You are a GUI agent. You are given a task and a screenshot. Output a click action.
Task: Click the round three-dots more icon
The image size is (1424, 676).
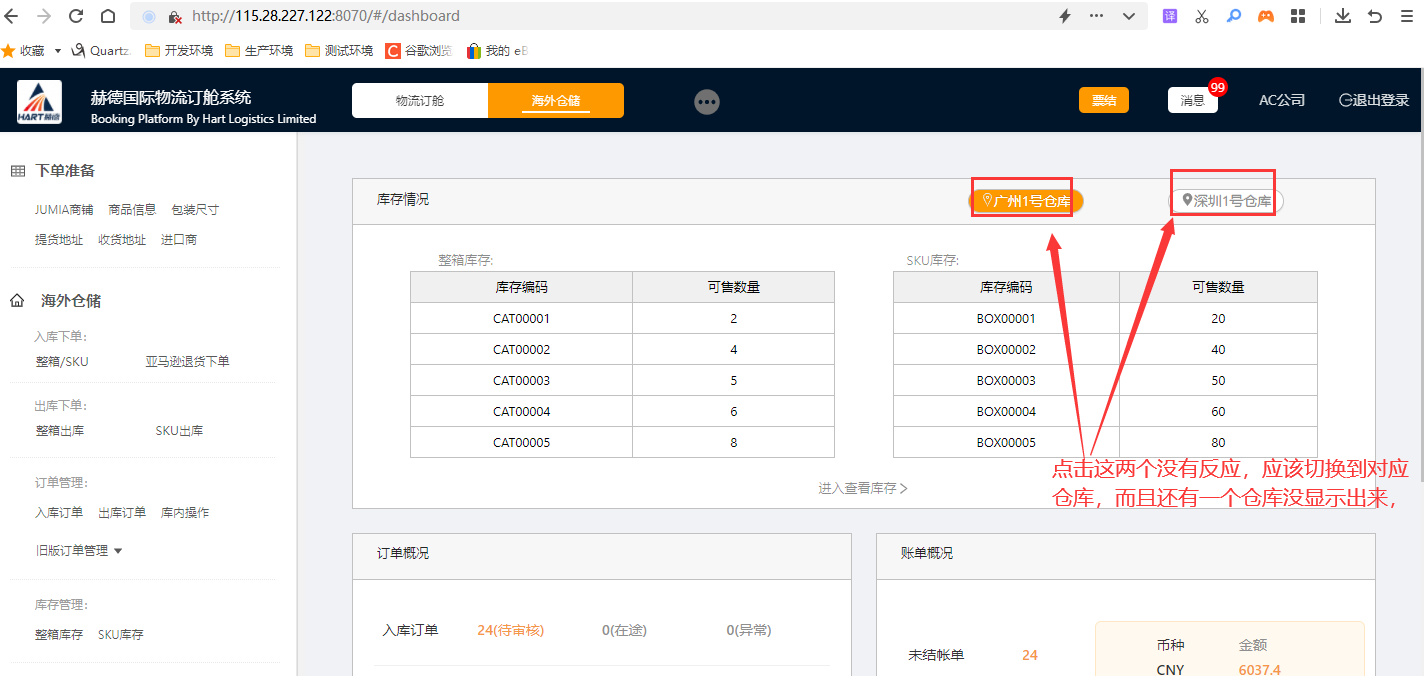[707, 102]
